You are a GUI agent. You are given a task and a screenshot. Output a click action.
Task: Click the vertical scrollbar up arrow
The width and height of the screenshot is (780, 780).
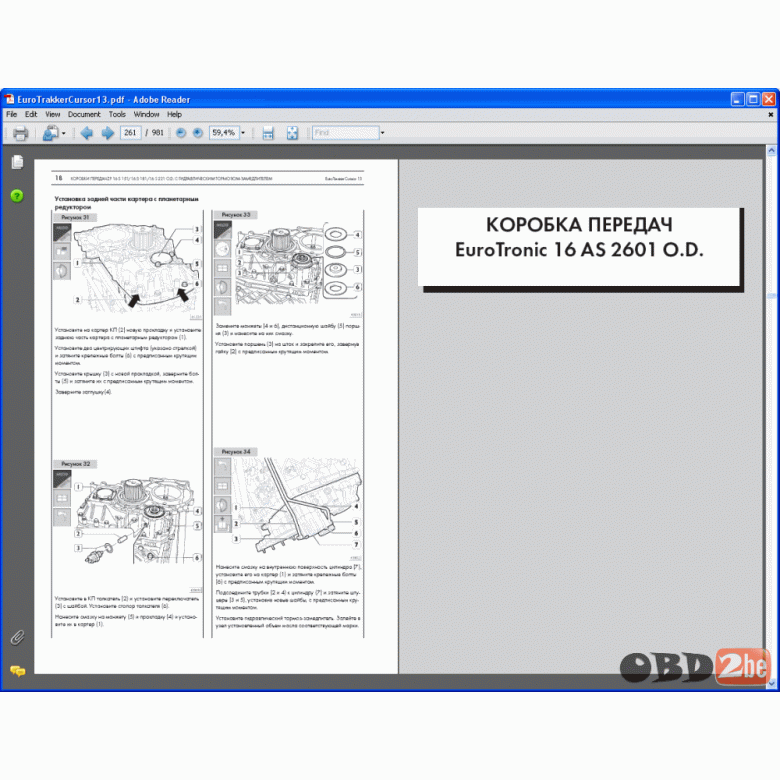(771, 150)
